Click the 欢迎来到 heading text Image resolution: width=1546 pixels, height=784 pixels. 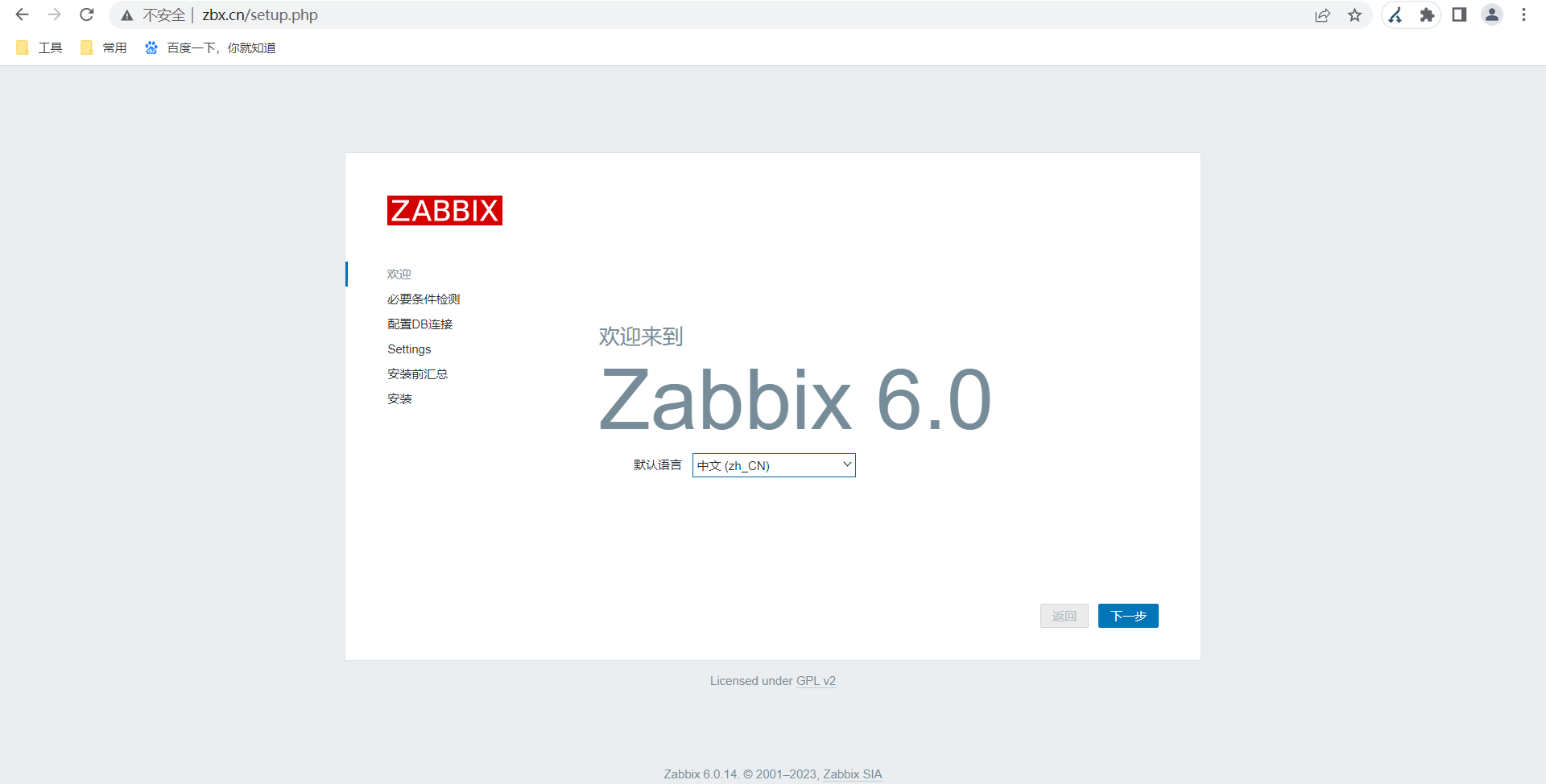641,336
